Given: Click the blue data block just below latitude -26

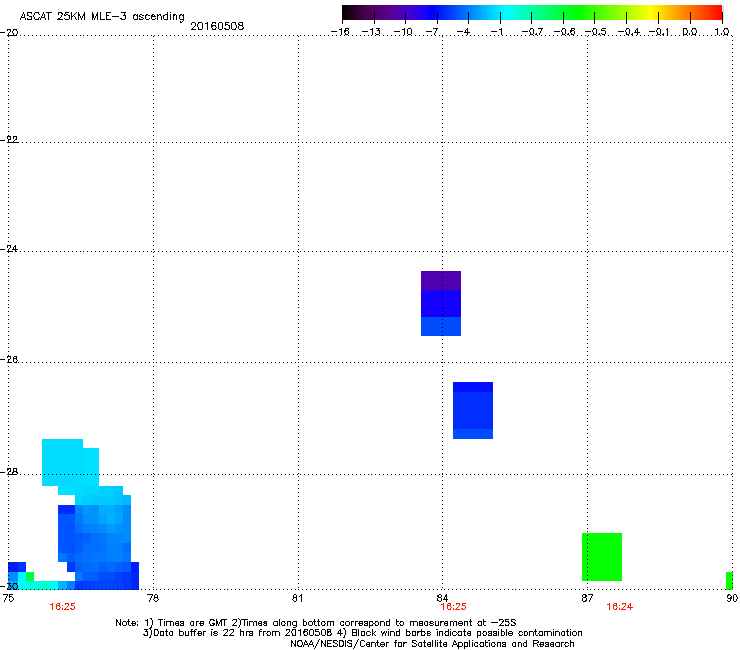Looking at the screenshot, I should [x=473, y=410].
